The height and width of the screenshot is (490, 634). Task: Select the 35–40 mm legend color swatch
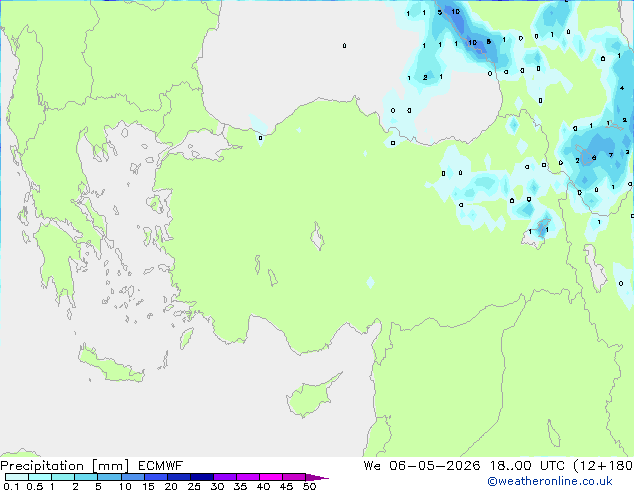(248, 477)
